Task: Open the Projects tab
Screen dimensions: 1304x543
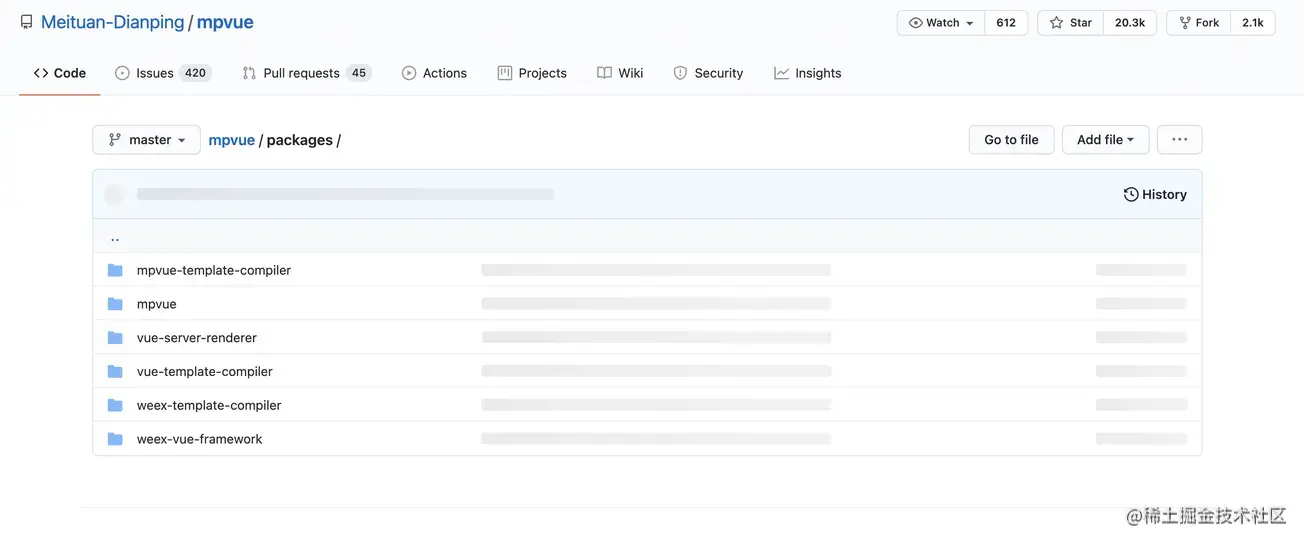Action: point(532,73)
